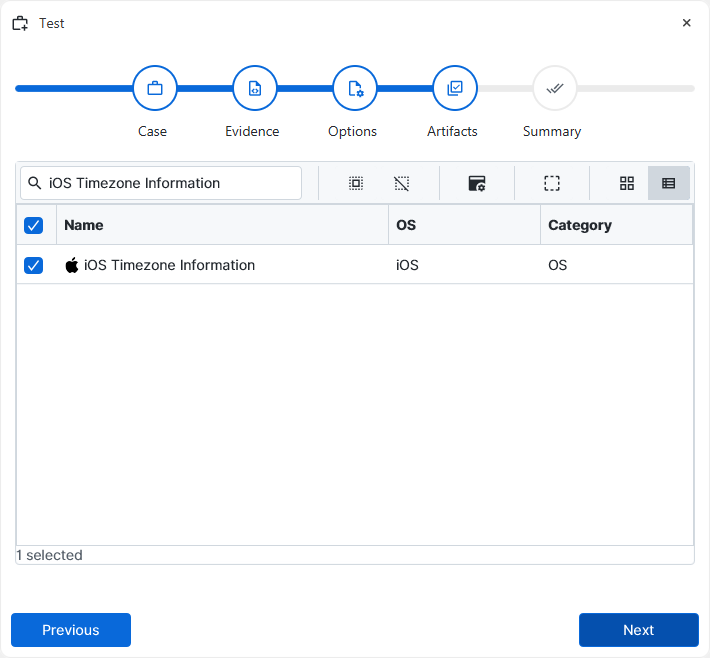Click the select all artifacts icon
The image size is (710, 658).
[356, 183]
